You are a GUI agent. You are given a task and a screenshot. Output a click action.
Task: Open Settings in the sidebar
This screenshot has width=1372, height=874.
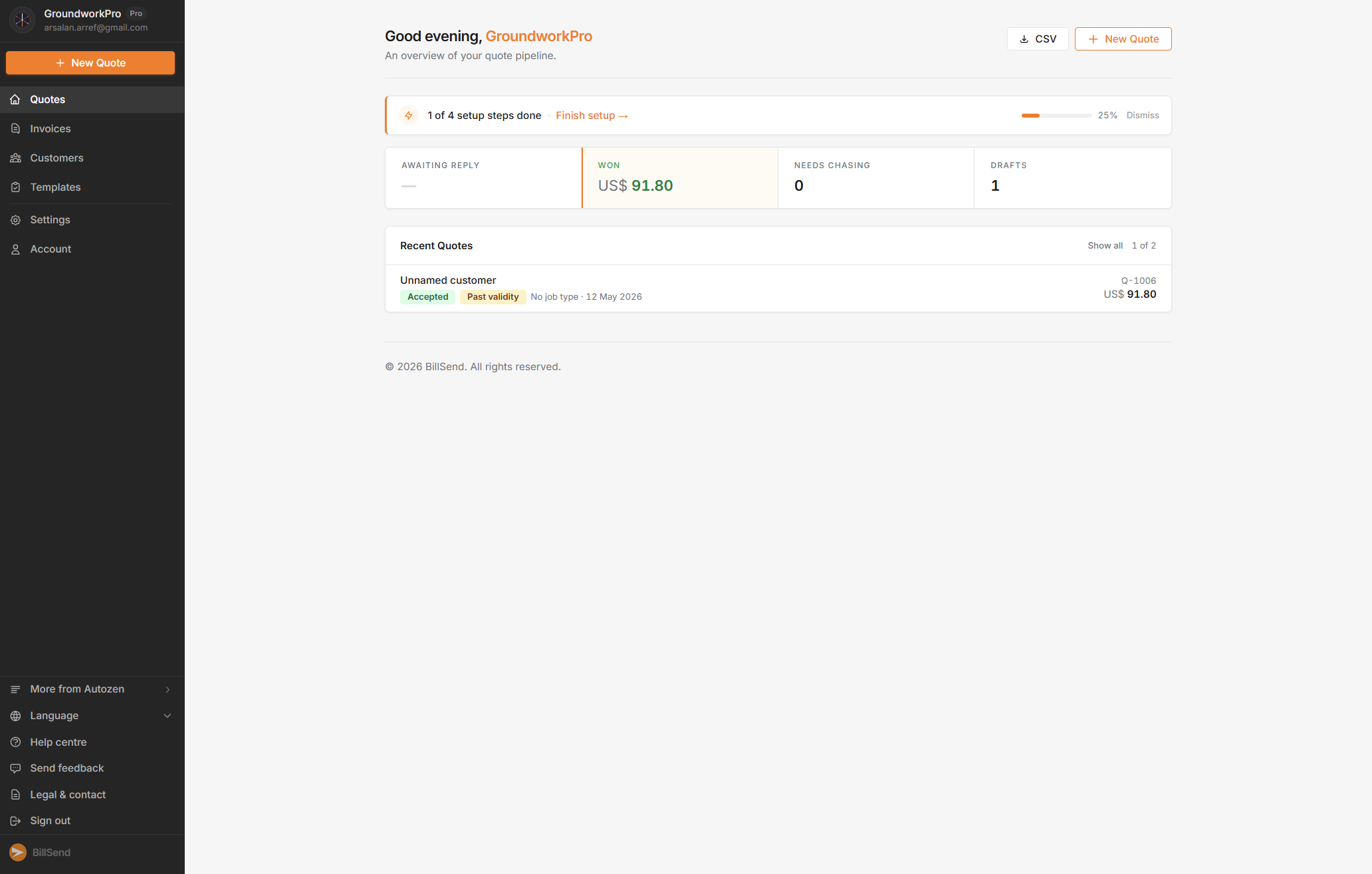92,220
